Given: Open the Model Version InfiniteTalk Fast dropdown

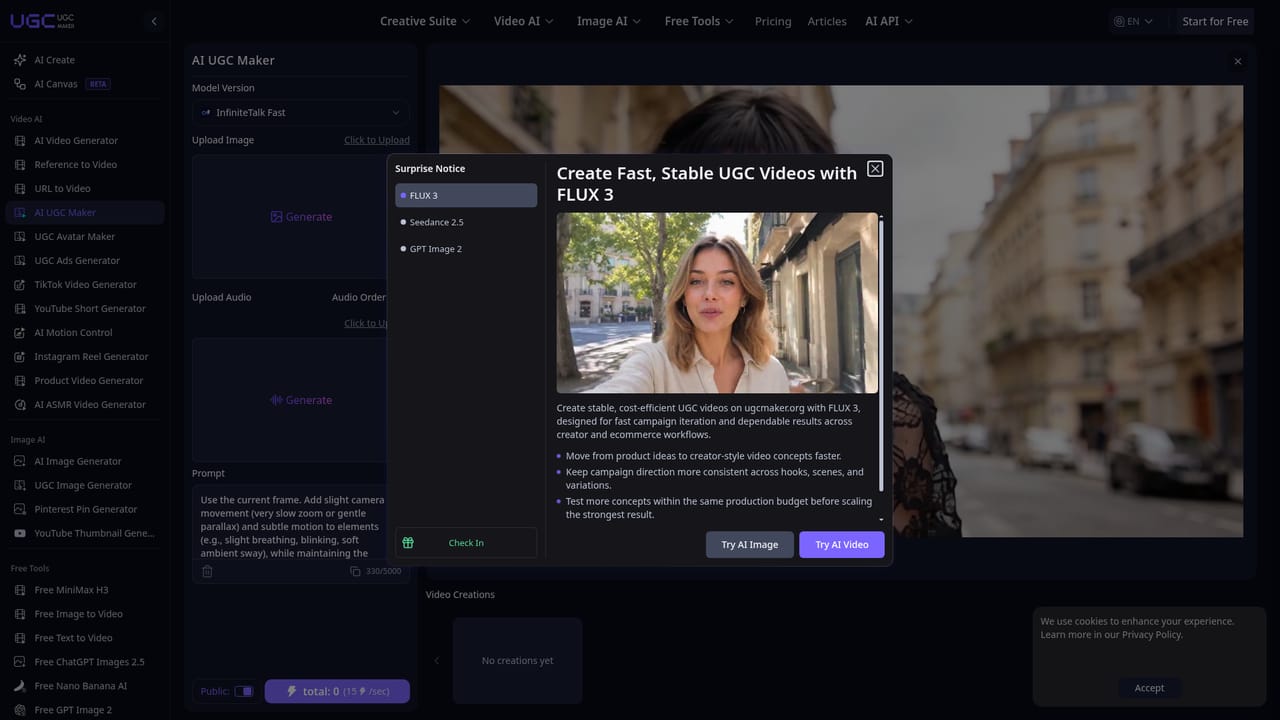Looking at the screenshot, I should point(301,113).
